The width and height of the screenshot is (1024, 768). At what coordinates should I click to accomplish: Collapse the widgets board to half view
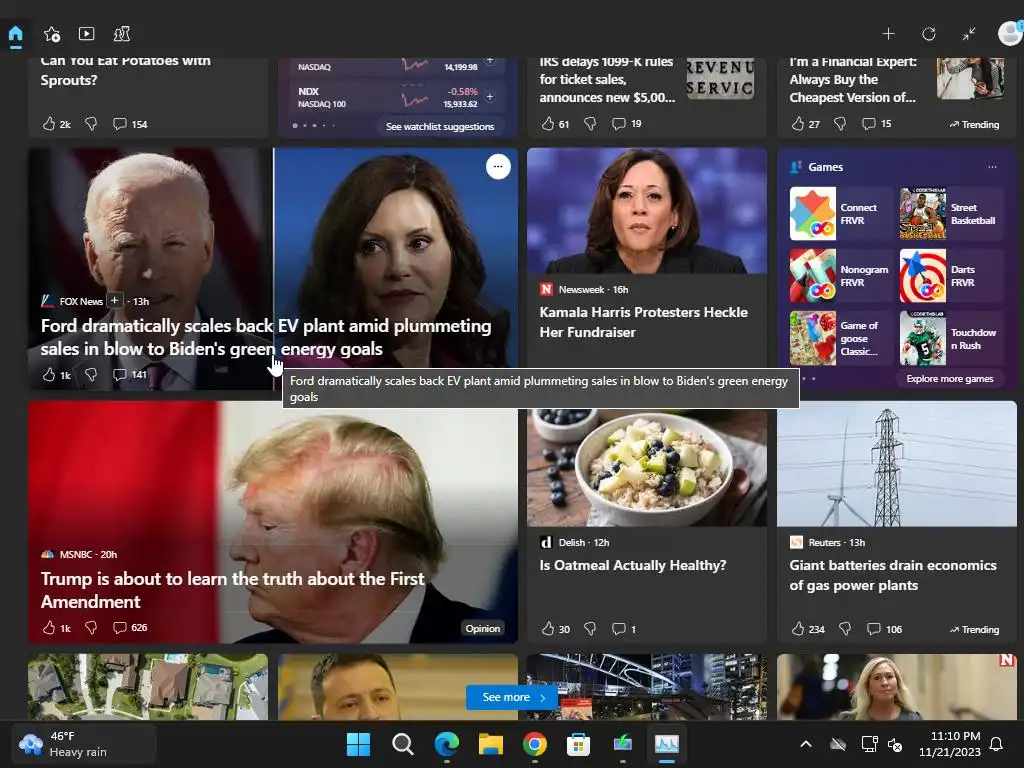(x=969, y=34)
